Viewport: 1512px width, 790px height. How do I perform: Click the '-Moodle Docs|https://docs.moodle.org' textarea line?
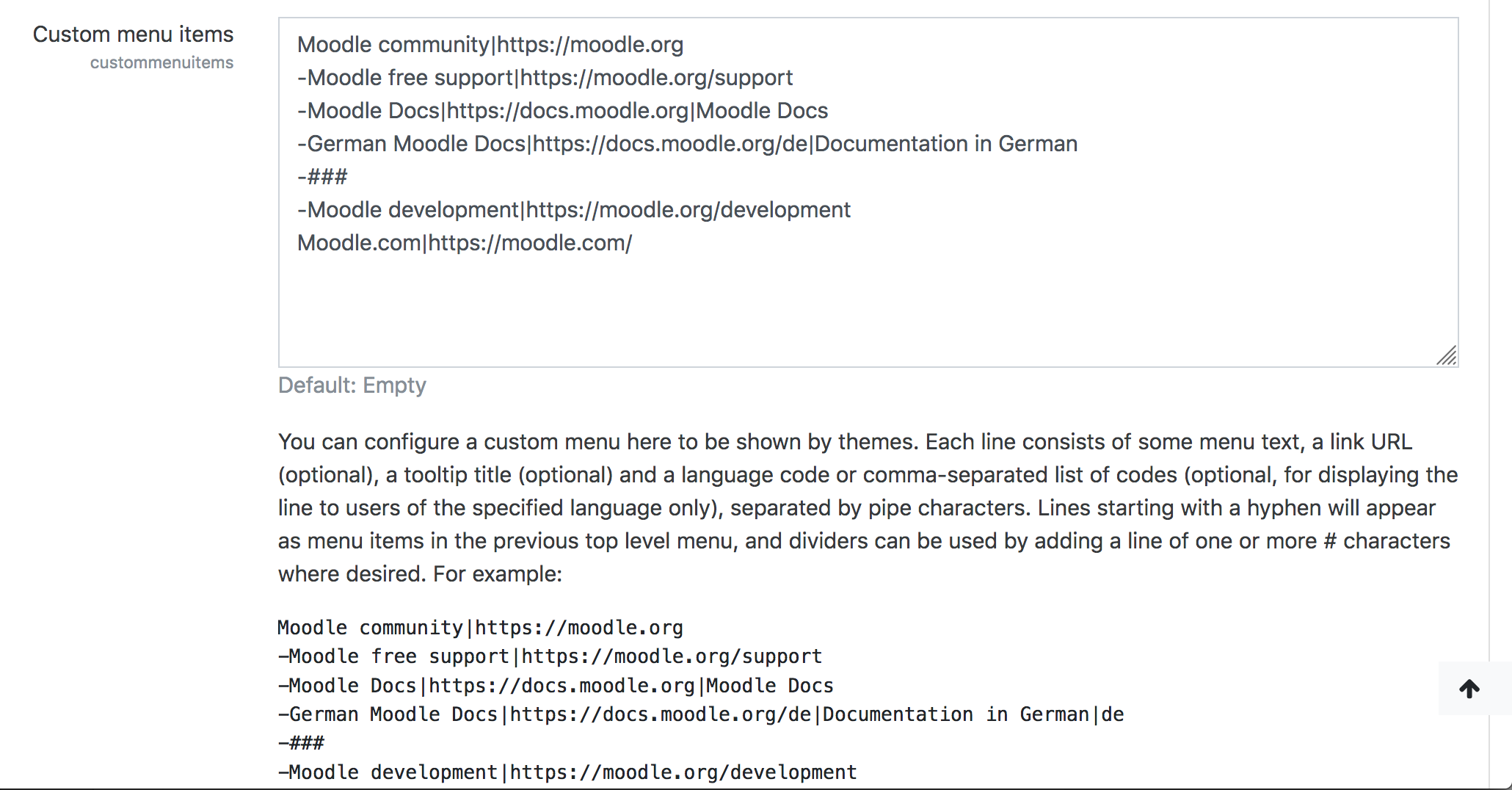[x=563, y=111]
